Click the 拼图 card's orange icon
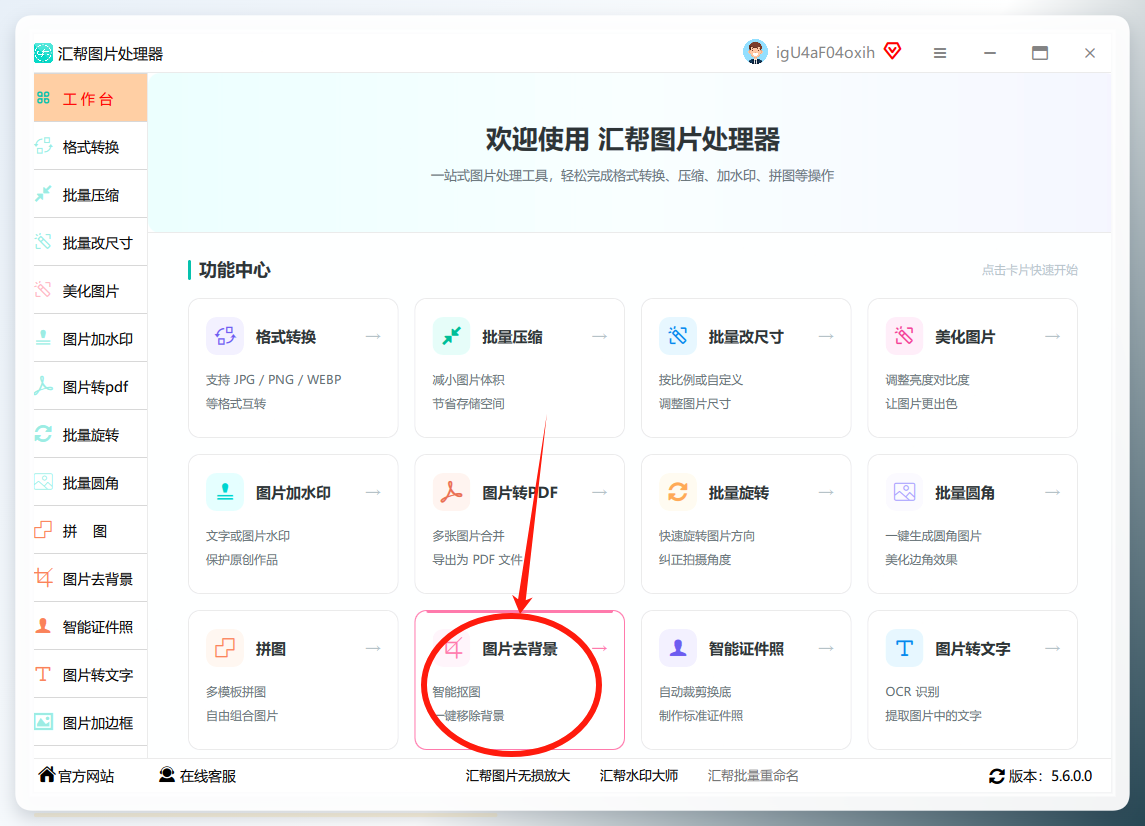 point(225,649)
